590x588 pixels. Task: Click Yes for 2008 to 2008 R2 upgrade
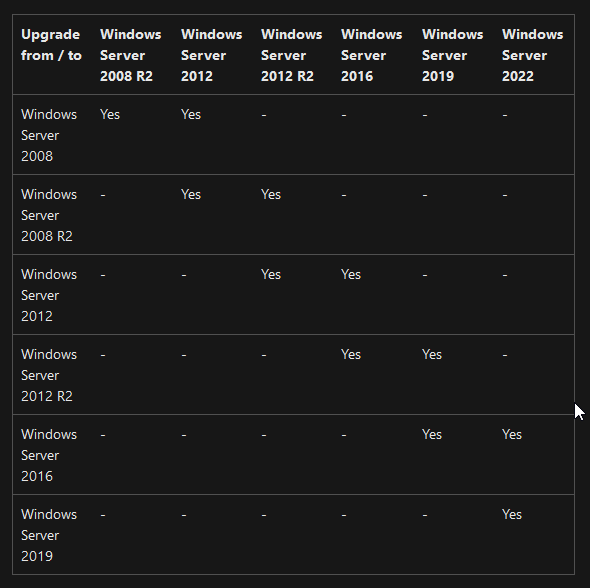pos(110,114)
